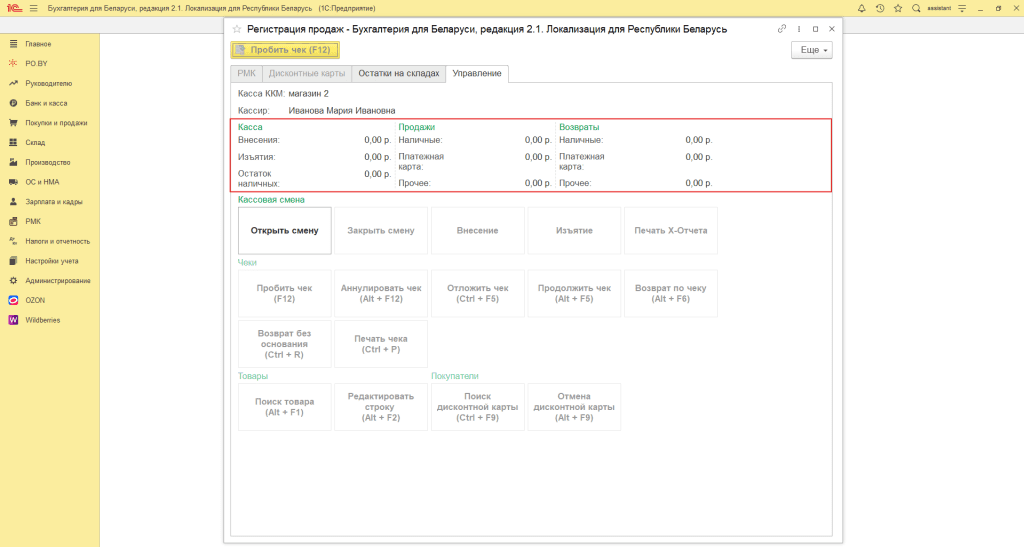
Task: Click the Зарплата и кадры person icon
Action: click(x=13, y=202)
